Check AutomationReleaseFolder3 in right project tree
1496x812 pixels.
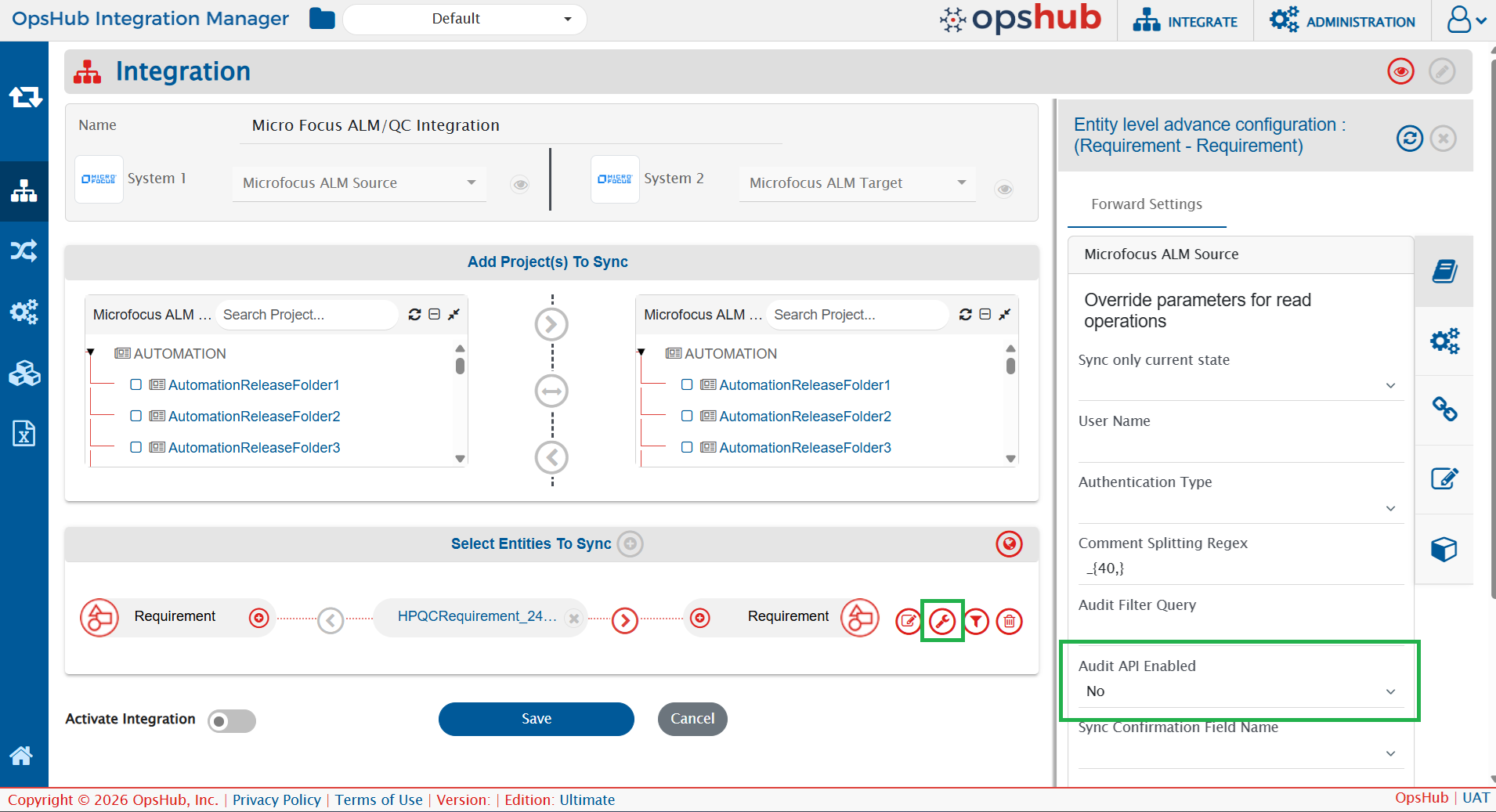tap(687, 447)
